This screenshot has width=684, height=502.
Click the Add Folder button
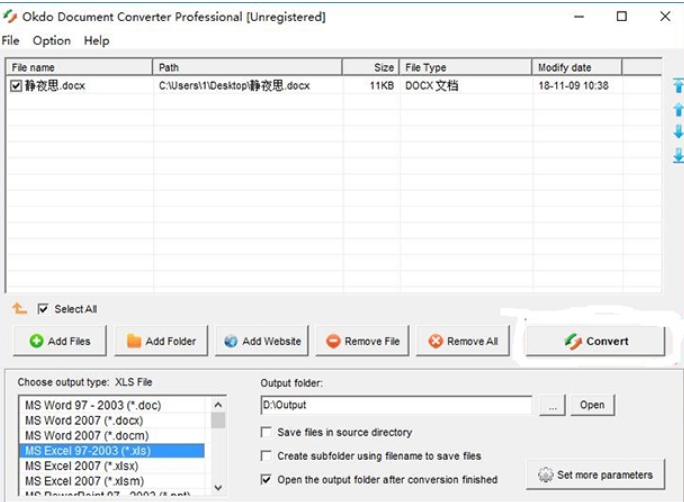[x=161, y=341]
